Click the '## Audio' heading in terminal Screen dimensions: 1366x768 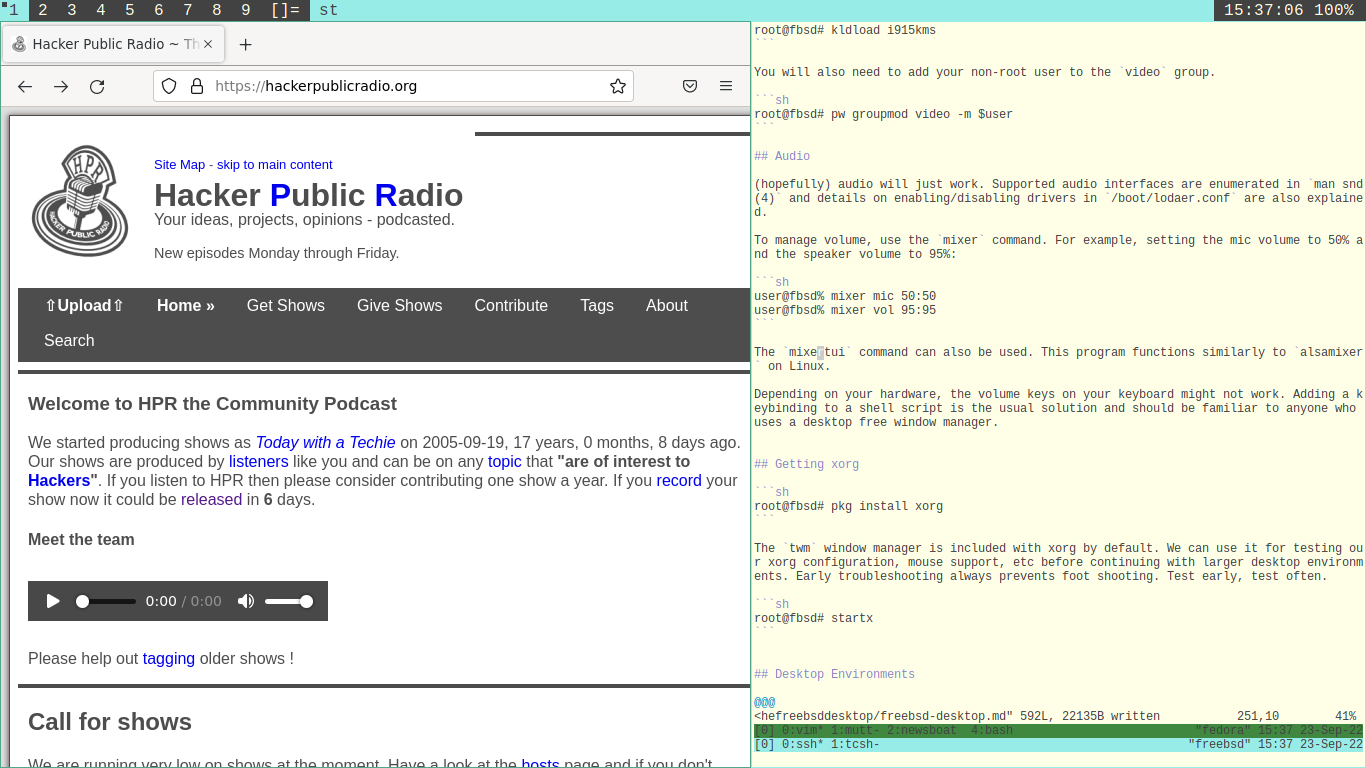[782, 157]
